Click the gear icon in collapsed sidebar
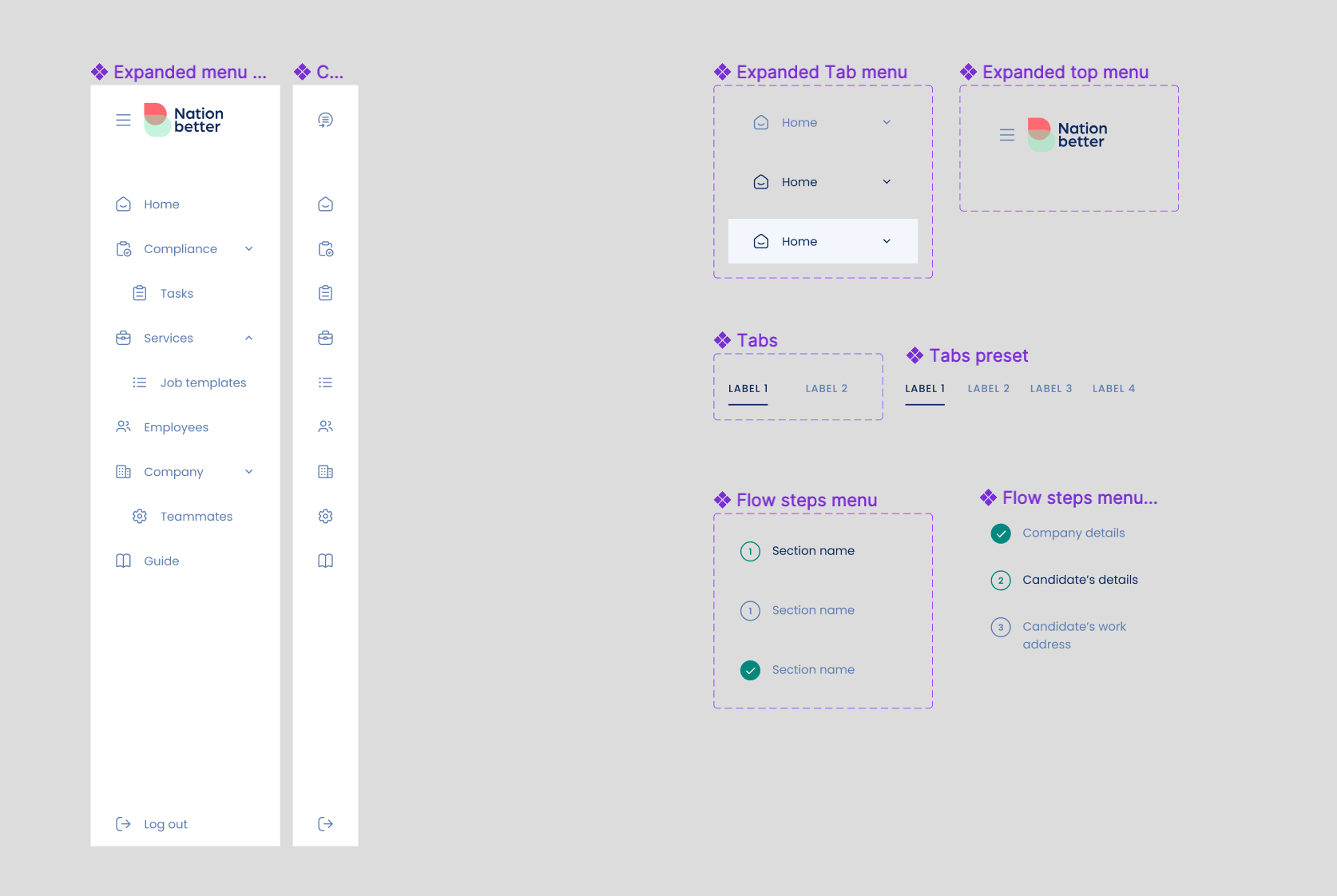The width and height of the screenshot is (1337, 896). point(325,517)
